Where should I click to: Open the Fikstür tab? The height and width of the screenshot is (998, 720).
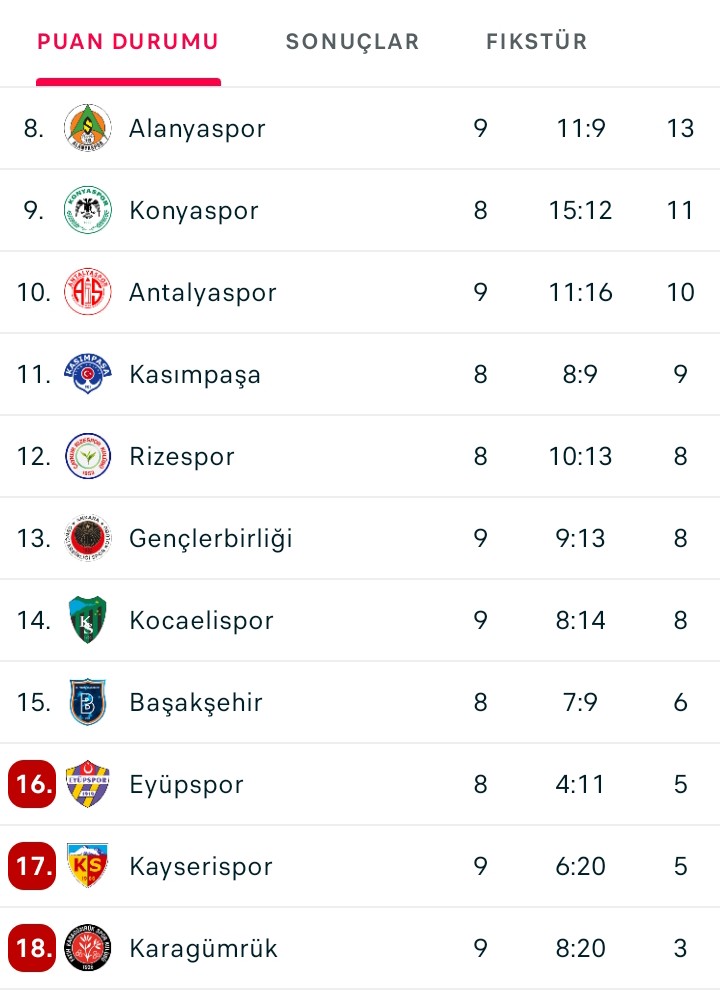pos(536,42)
